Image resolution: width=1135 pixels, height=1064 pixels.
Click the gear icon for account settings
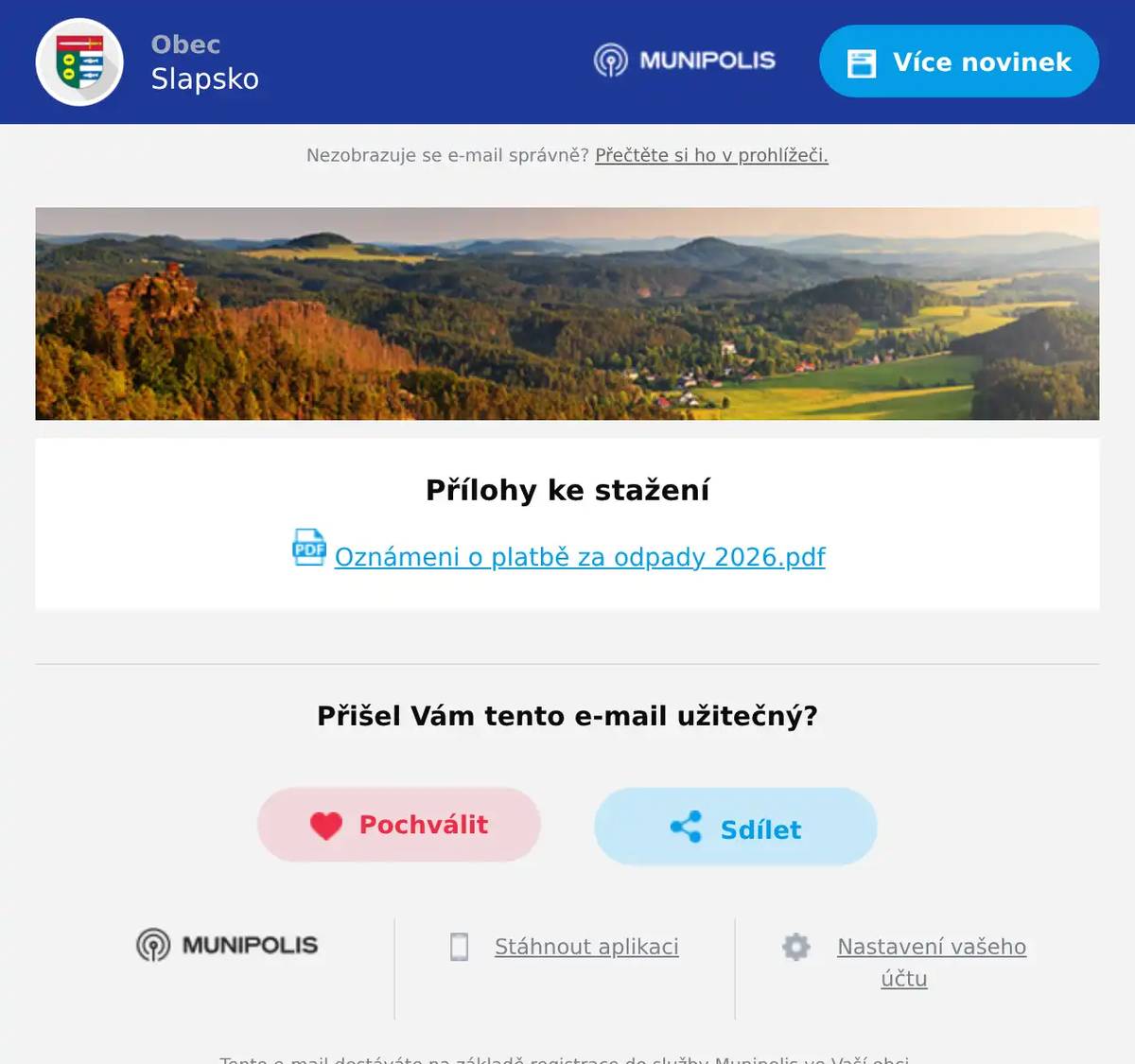point(796,947)
